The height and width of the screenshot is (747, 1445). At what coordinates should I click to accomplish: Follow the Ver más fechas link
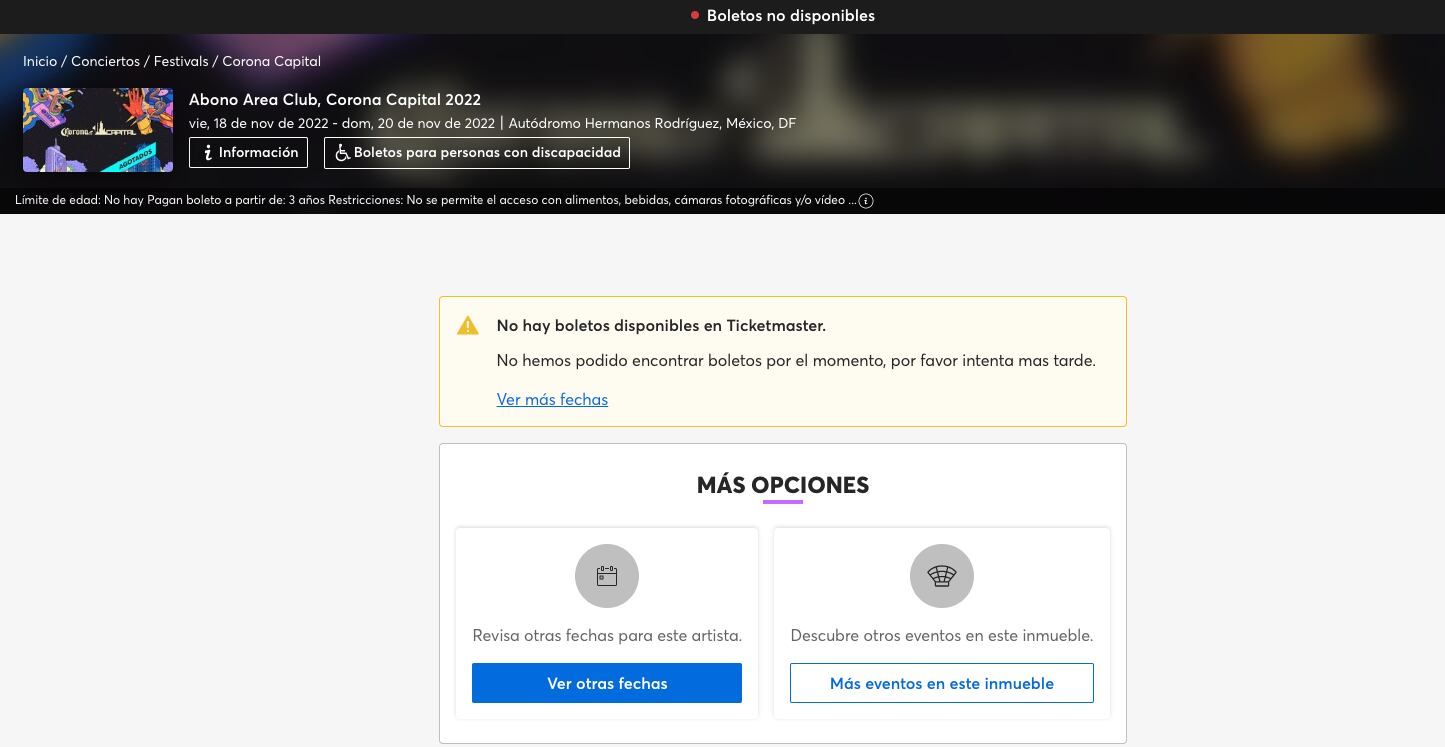click(552, 399)
